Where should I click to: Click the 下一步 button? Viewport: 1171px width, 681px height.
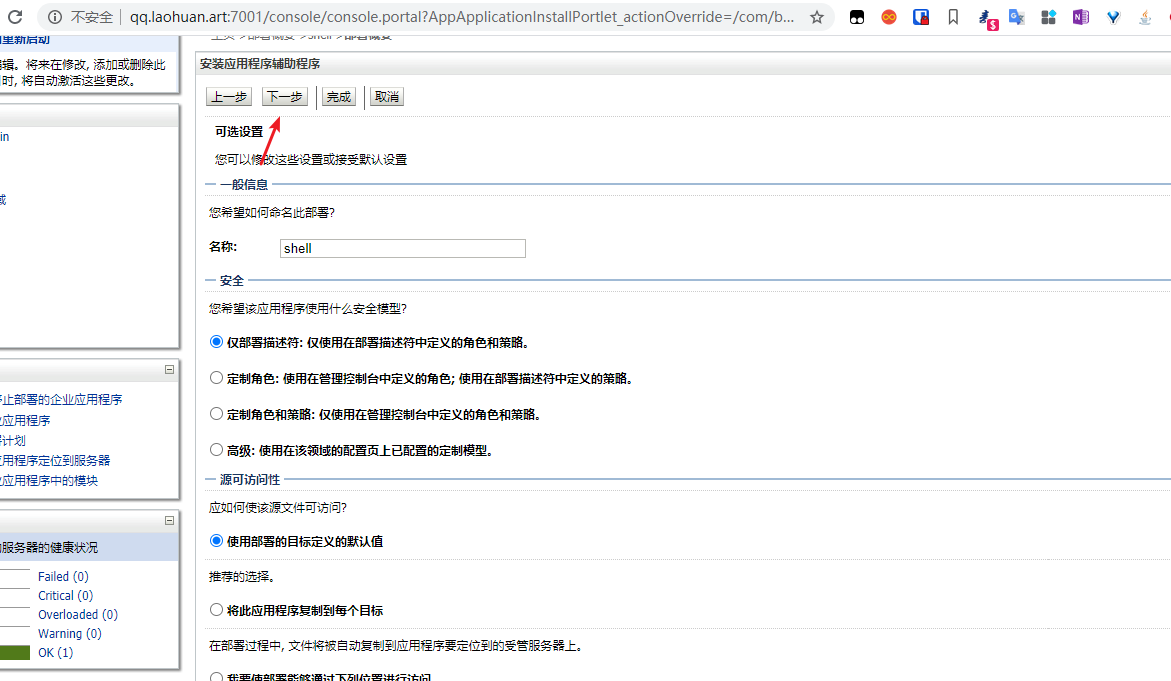pyautogui.click(x=284, y=97)
